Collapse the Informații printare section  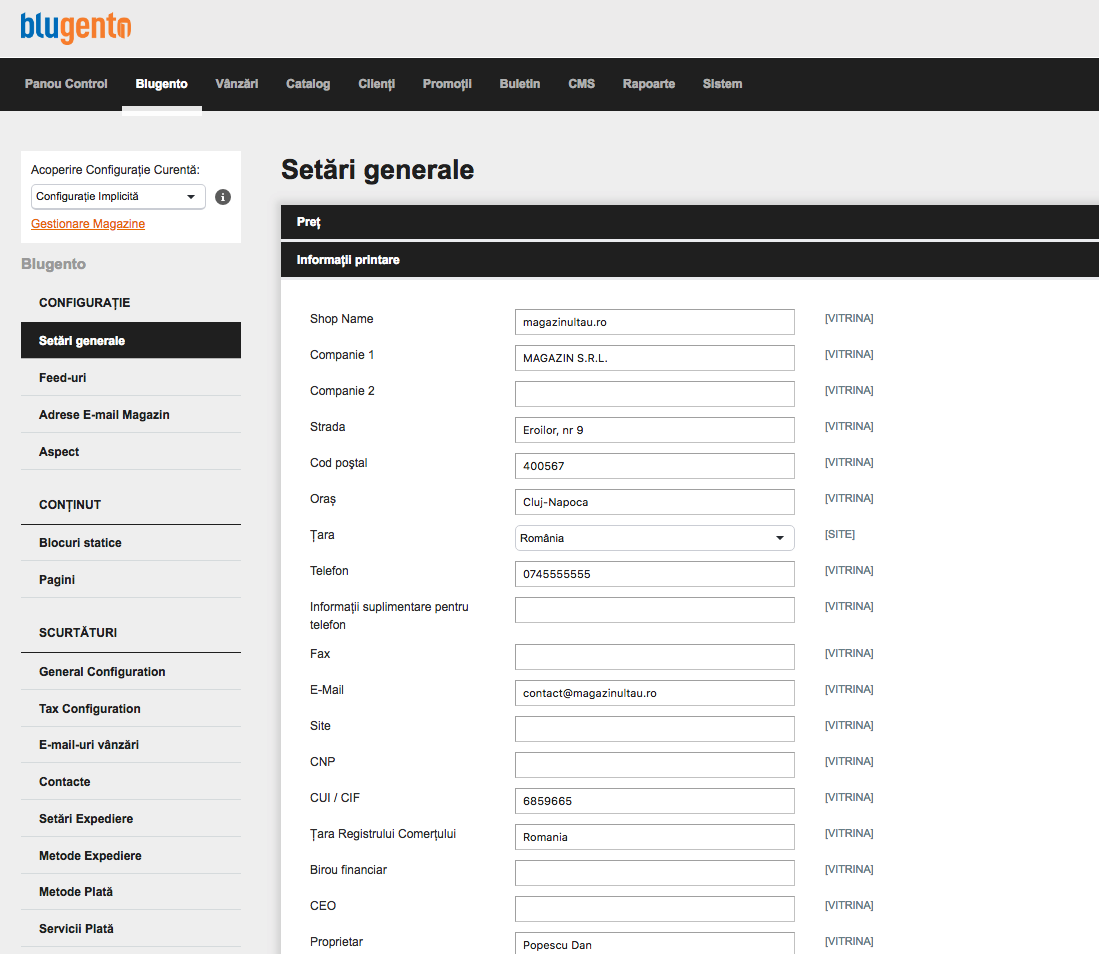click(690, 260)
